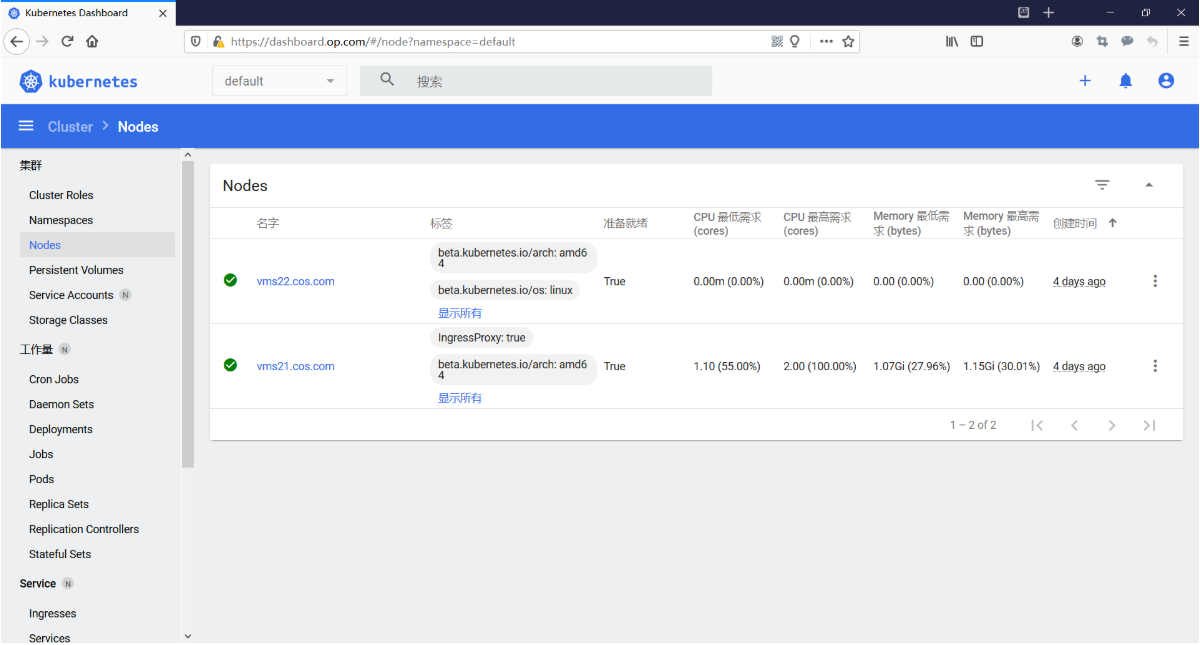The width and height of the screenshot is (1200, 645).
Task: Show all labels for vms21.cos.com
Action: 460,398
